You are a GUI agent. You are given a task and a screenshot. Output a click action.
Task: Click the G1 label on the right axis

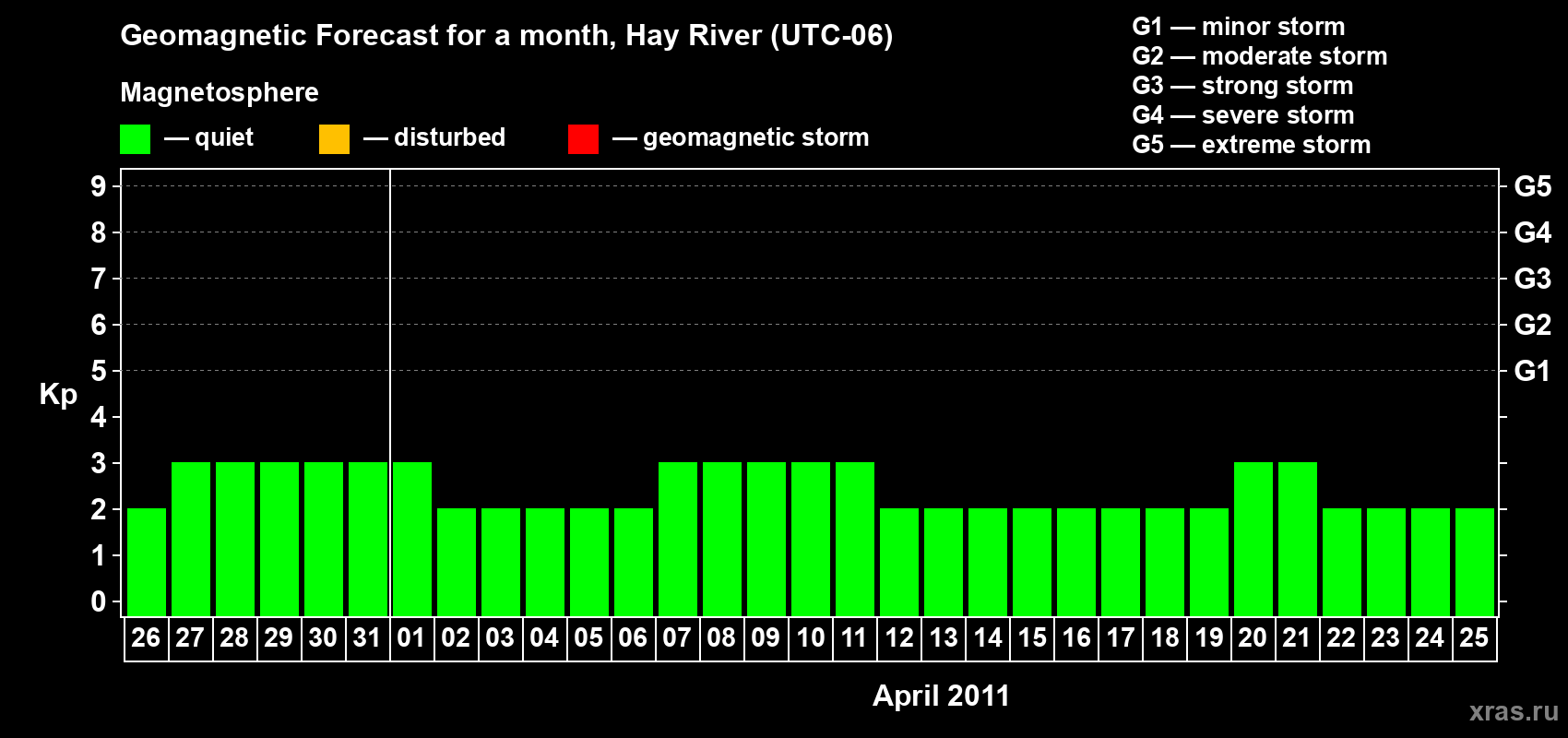tap(1533, 371)
